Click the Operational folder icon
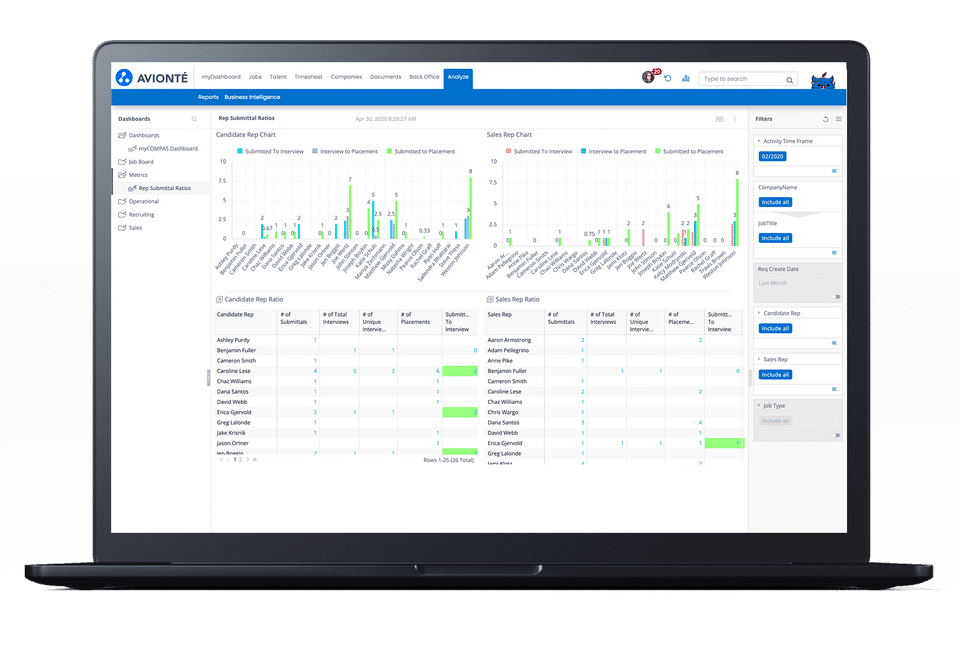The height and width of the screenshot is (652, 960). [x=122, y=201]
